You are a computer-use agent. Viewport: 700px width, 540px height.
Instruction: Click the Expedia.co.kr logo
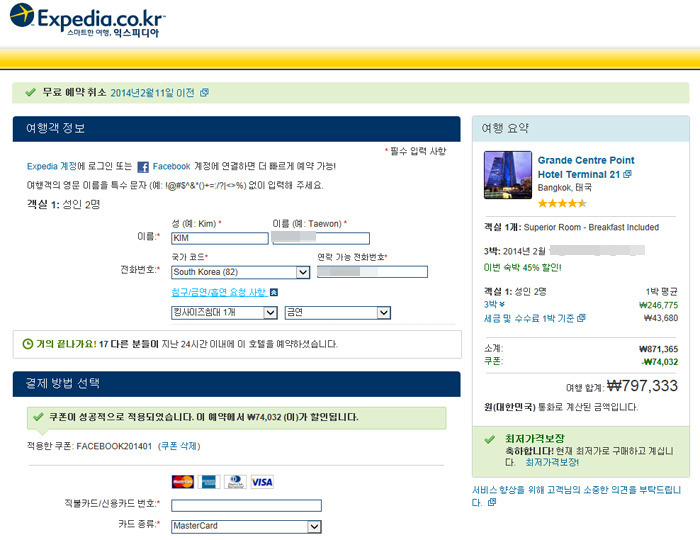(88, 20)
